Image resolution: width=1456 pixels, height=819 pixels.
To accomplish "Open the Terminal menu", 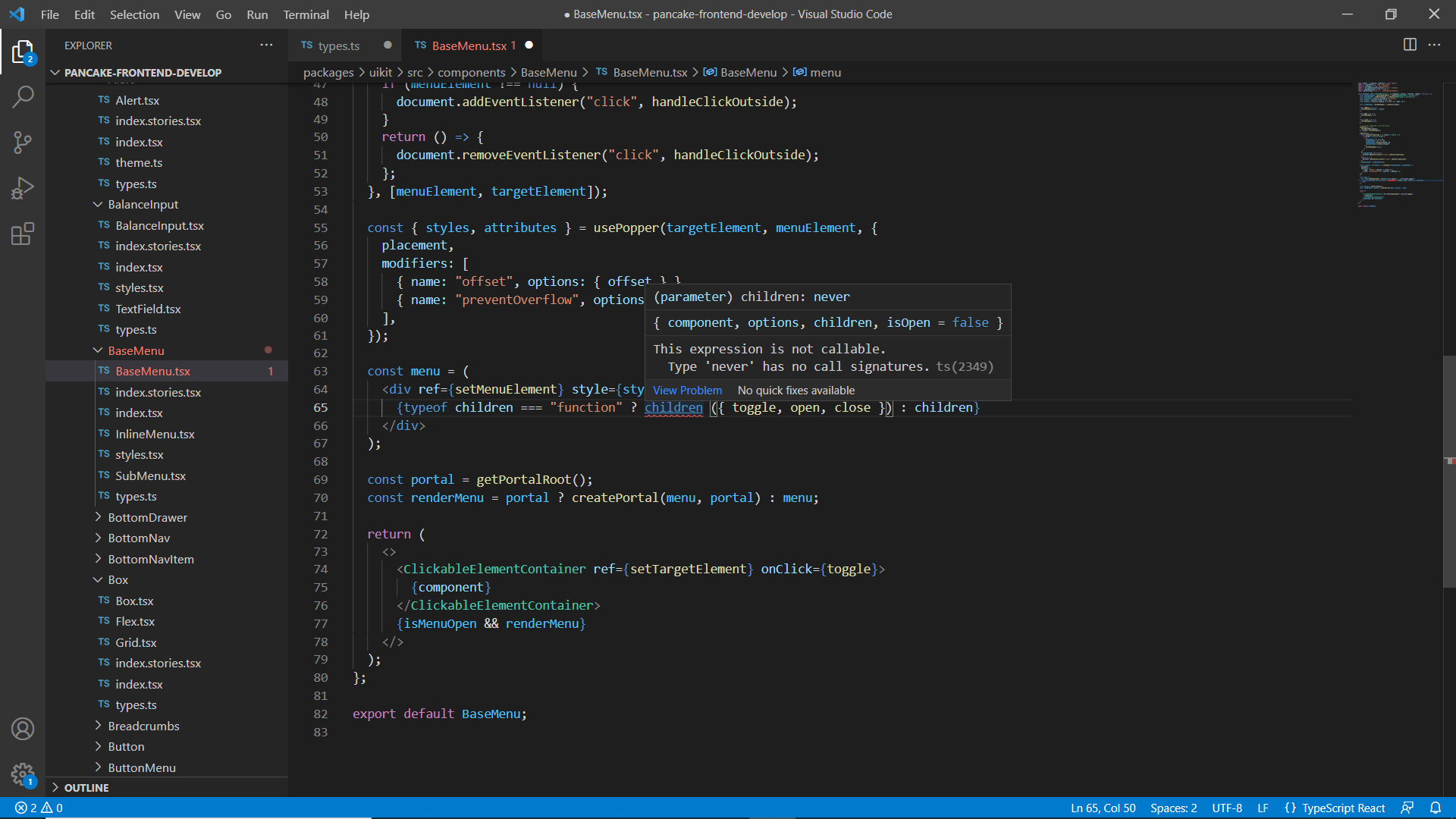I will pos(306,14).
